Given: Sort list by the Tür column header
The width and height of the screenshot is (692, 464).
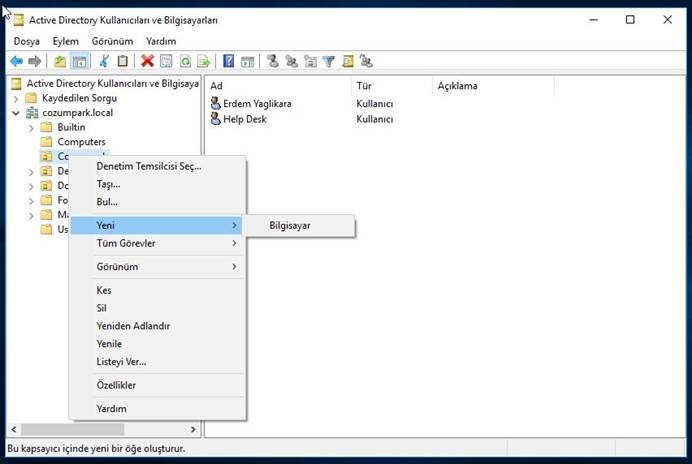Looking at the screenshot, I should (391, 86).
